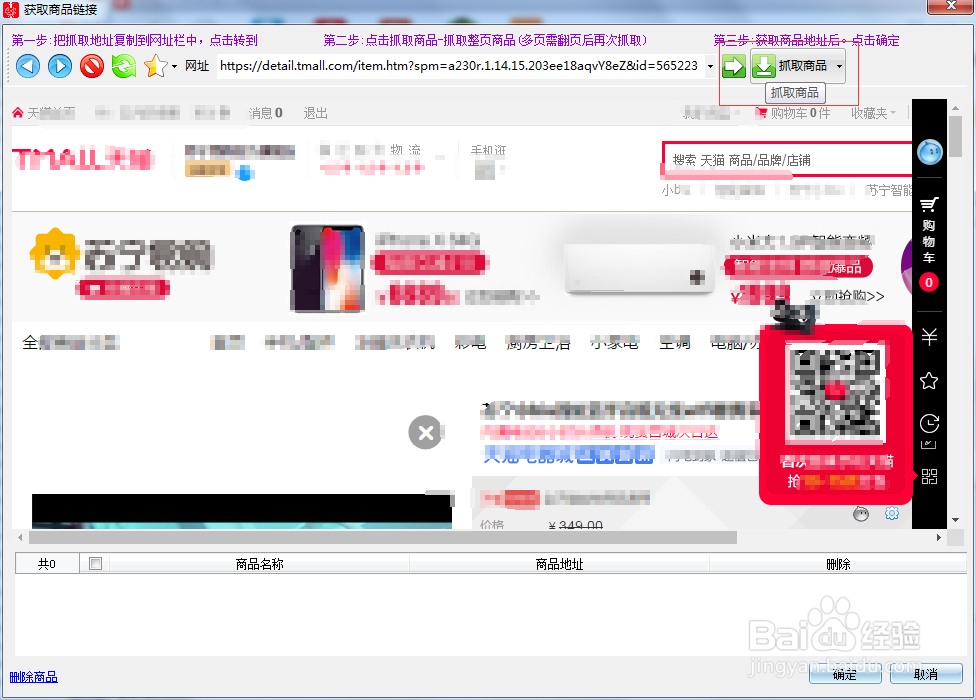
Task: Click the ¥ charge icon in sidebar
Action: [x=928, y=337]
